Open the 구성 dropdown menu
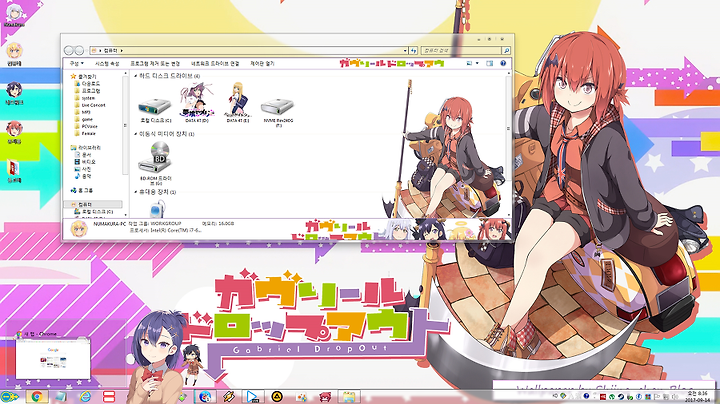Viewport: 720px width, 404px height. tap(76, 63)
